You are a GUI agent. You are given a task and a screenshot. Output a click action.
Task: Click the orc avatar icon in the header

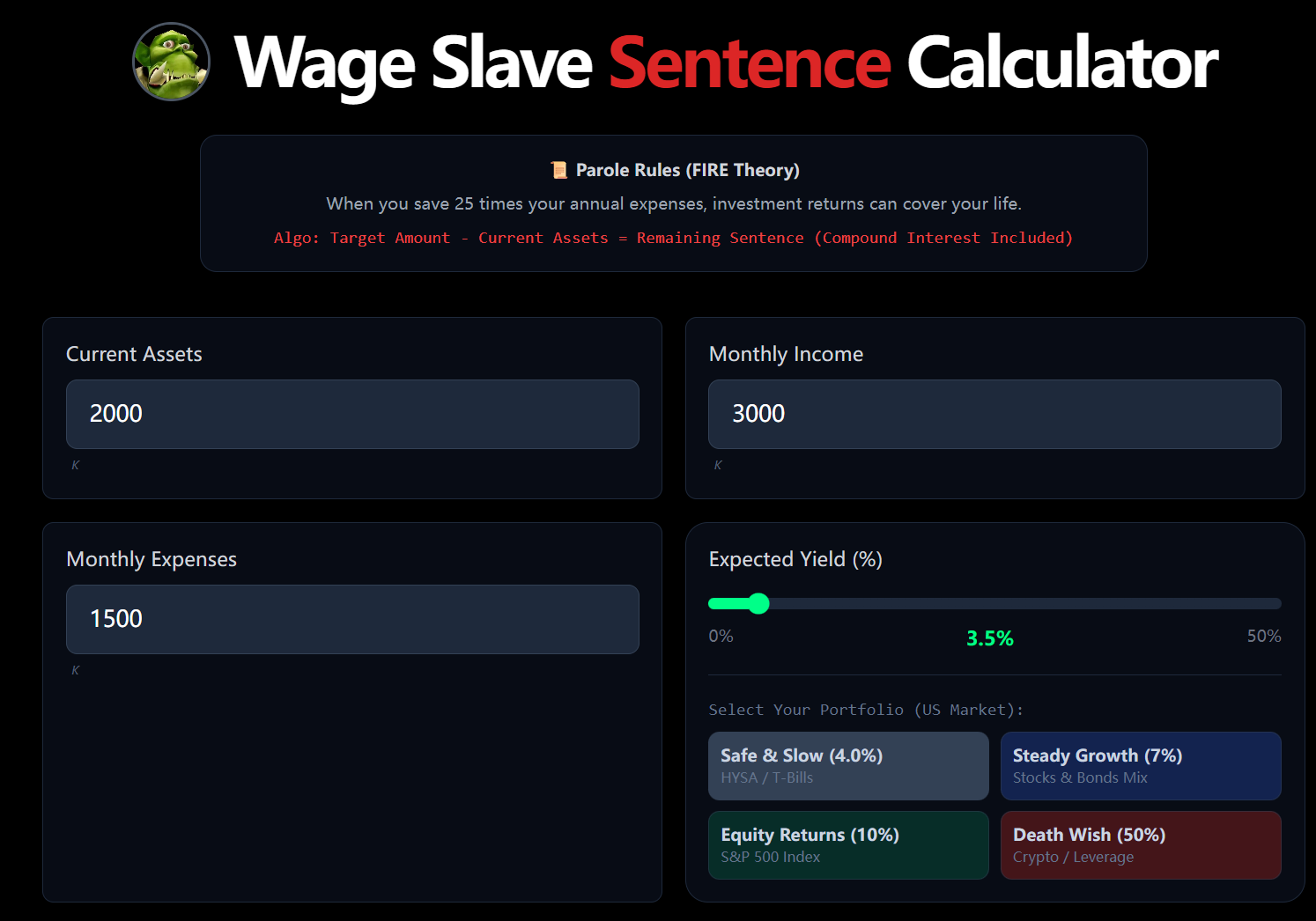[x=171, y=62]
